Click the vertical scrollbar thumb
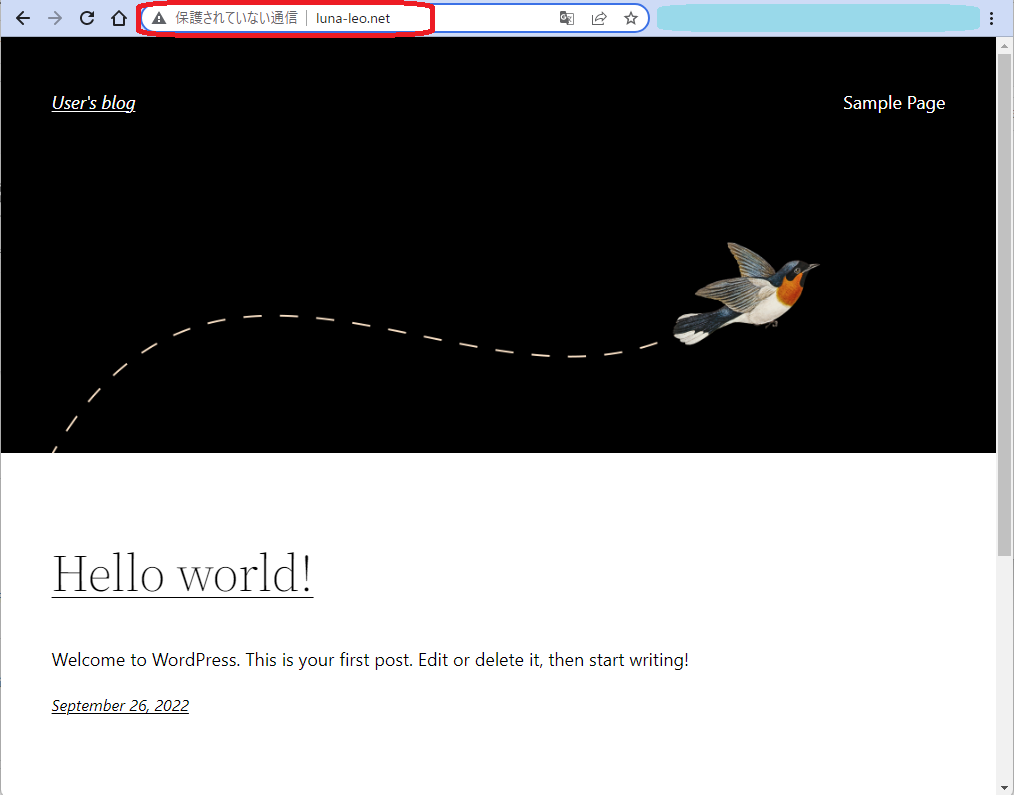1014x795 pixels. pyautogui.click(x=1004, y=305)
